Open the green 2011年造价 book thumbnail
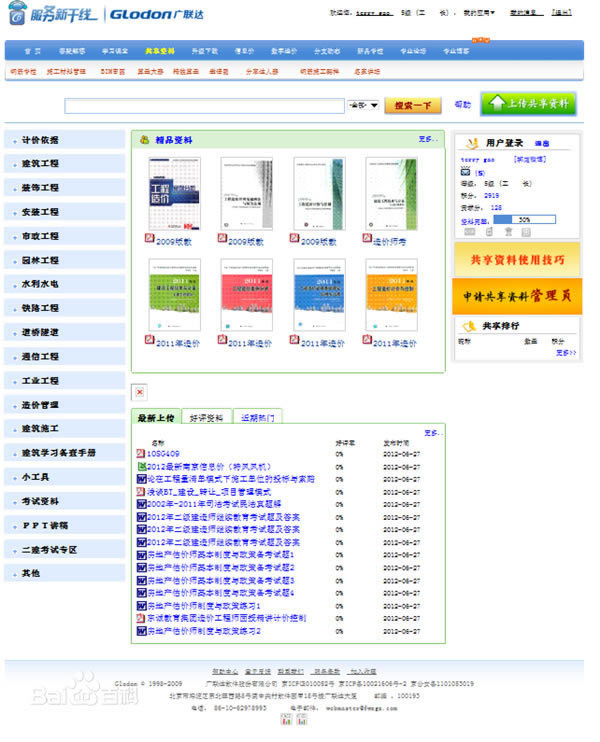Viewport: 600px width, 742px height. point(175,294)
